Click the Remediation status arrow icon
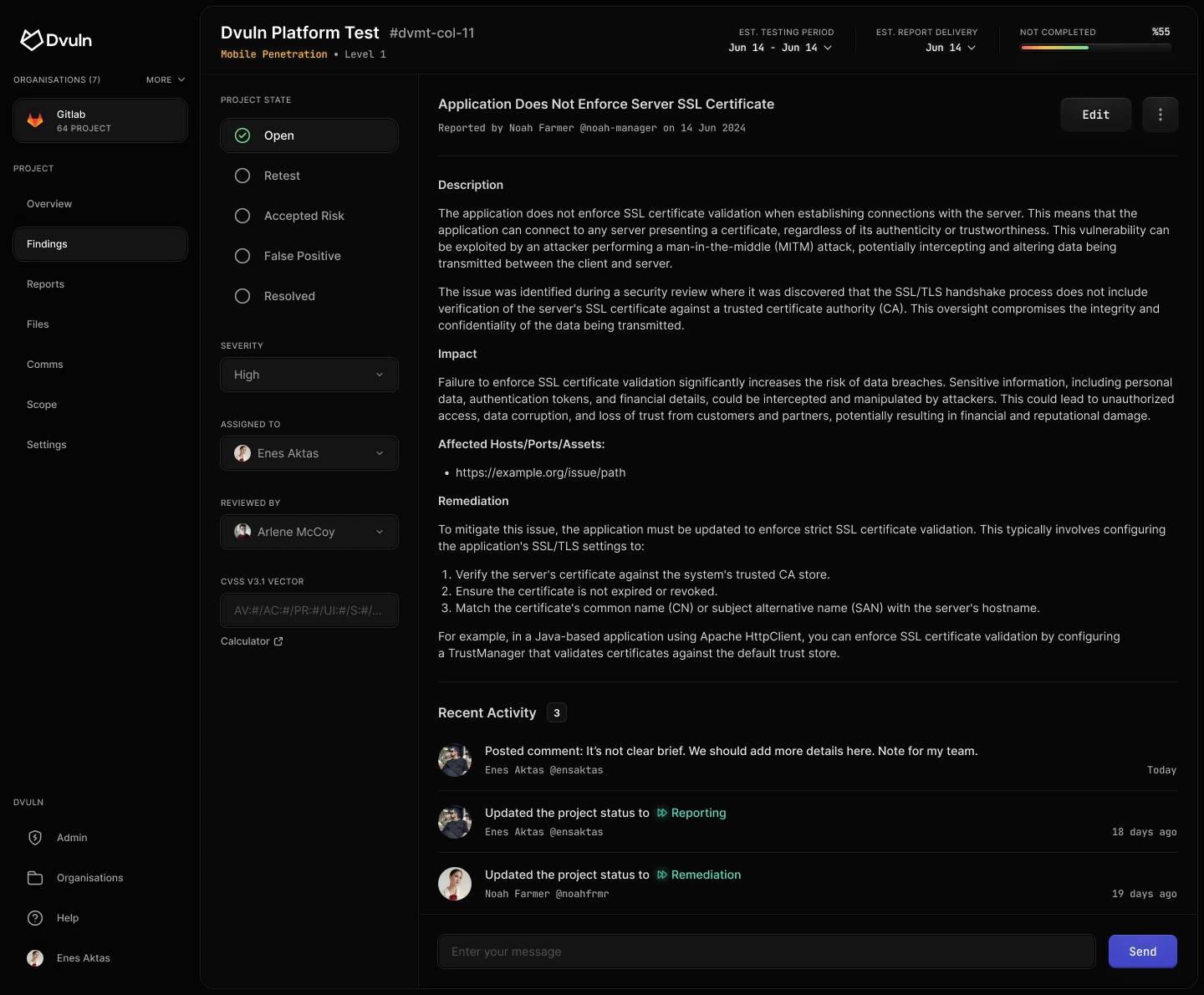Viewport: 1204px width, 995px height. point(662,875)
